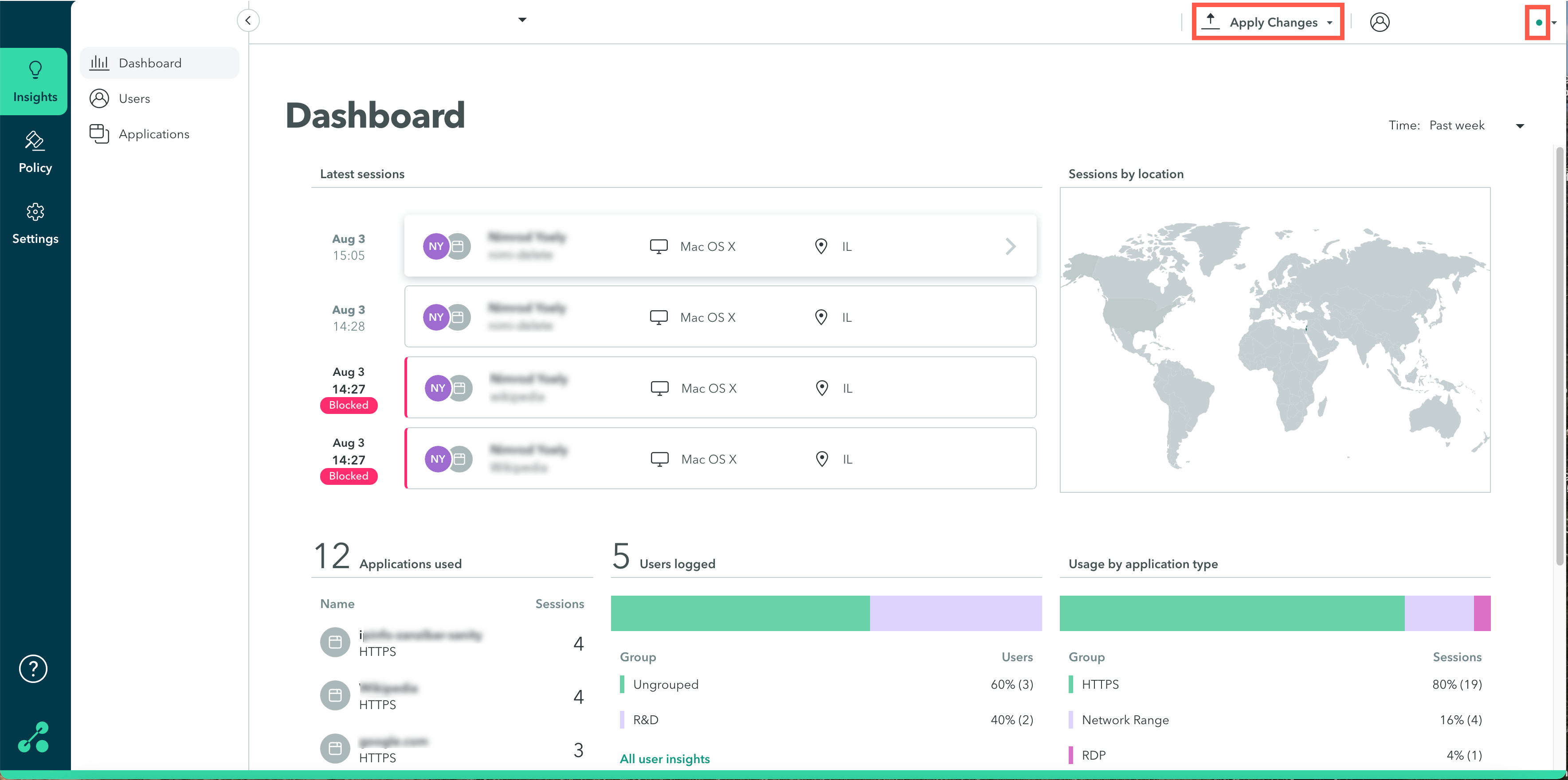Open the blocked 14:27 wikipedia session card

click(720, 388)
